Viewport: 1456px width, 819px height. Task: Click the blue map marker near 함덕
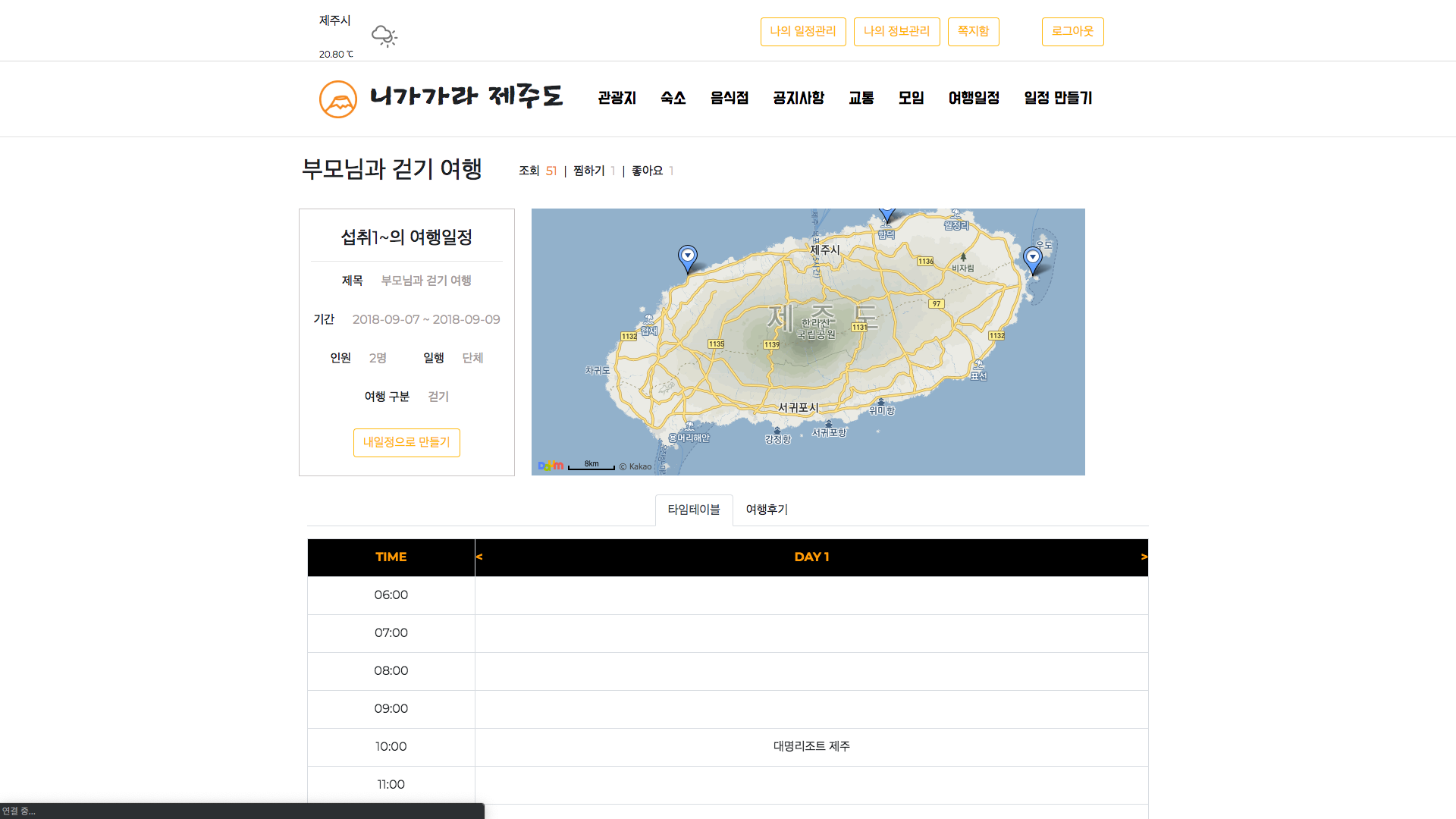tap(886, 215)
